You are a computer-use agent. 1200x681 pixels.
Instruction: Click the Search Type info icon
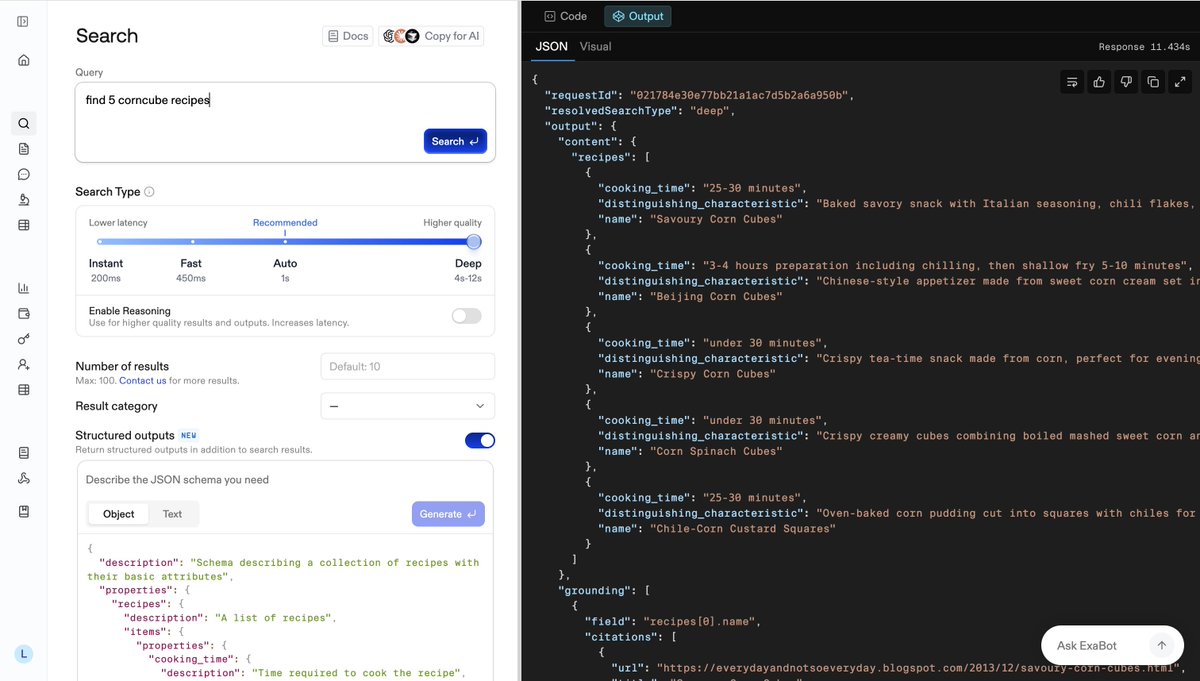pyautogui.click(x=149, y=192)
